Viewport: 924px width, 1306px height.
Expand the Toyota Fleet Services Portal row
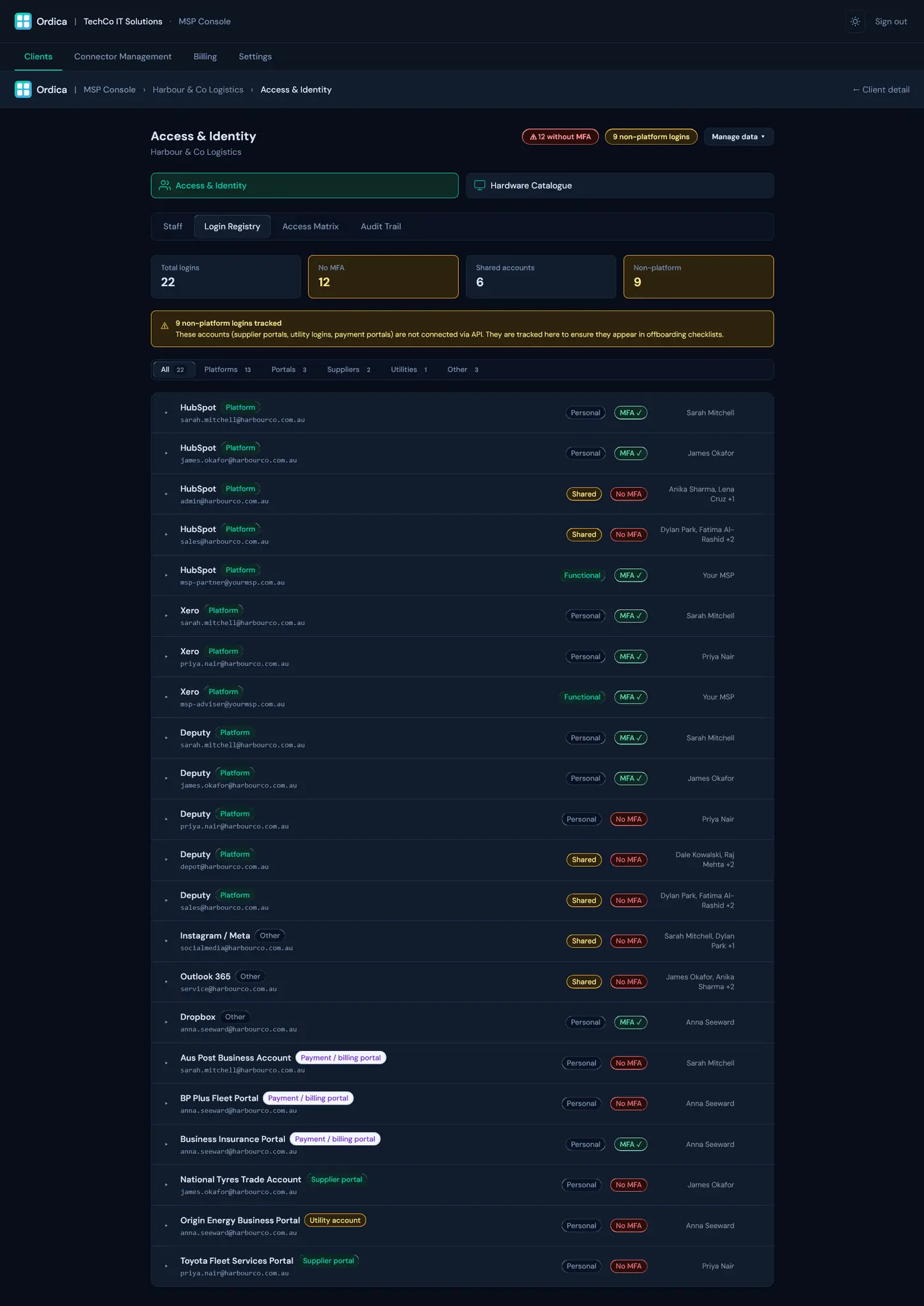coord(166,1266)
